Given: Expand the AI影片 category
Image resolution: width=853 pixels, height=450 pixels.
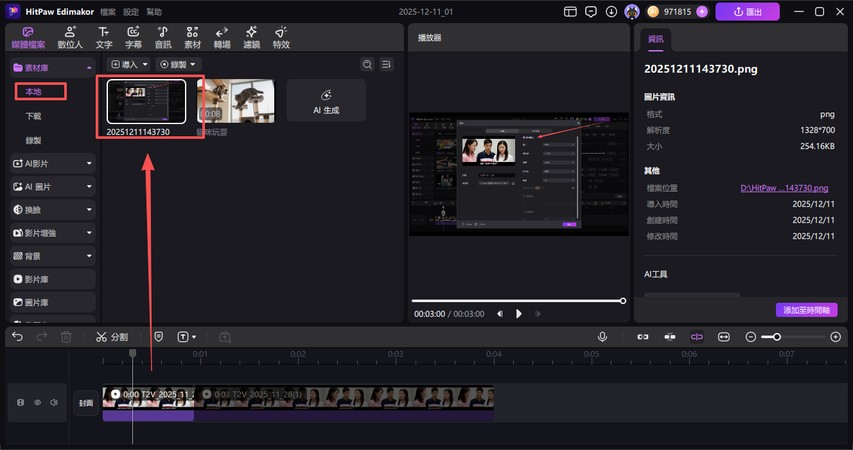Looking at the screenshot, I should [52, 162].
